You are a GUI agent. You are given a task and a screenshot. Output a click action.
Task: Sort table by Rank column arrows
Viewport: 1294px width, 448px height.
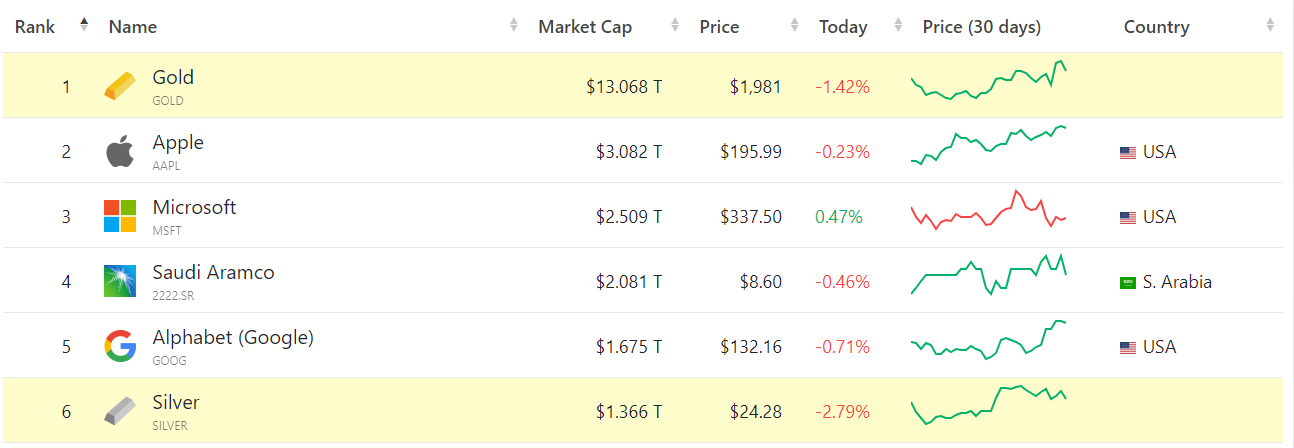[x=84, y=25]
